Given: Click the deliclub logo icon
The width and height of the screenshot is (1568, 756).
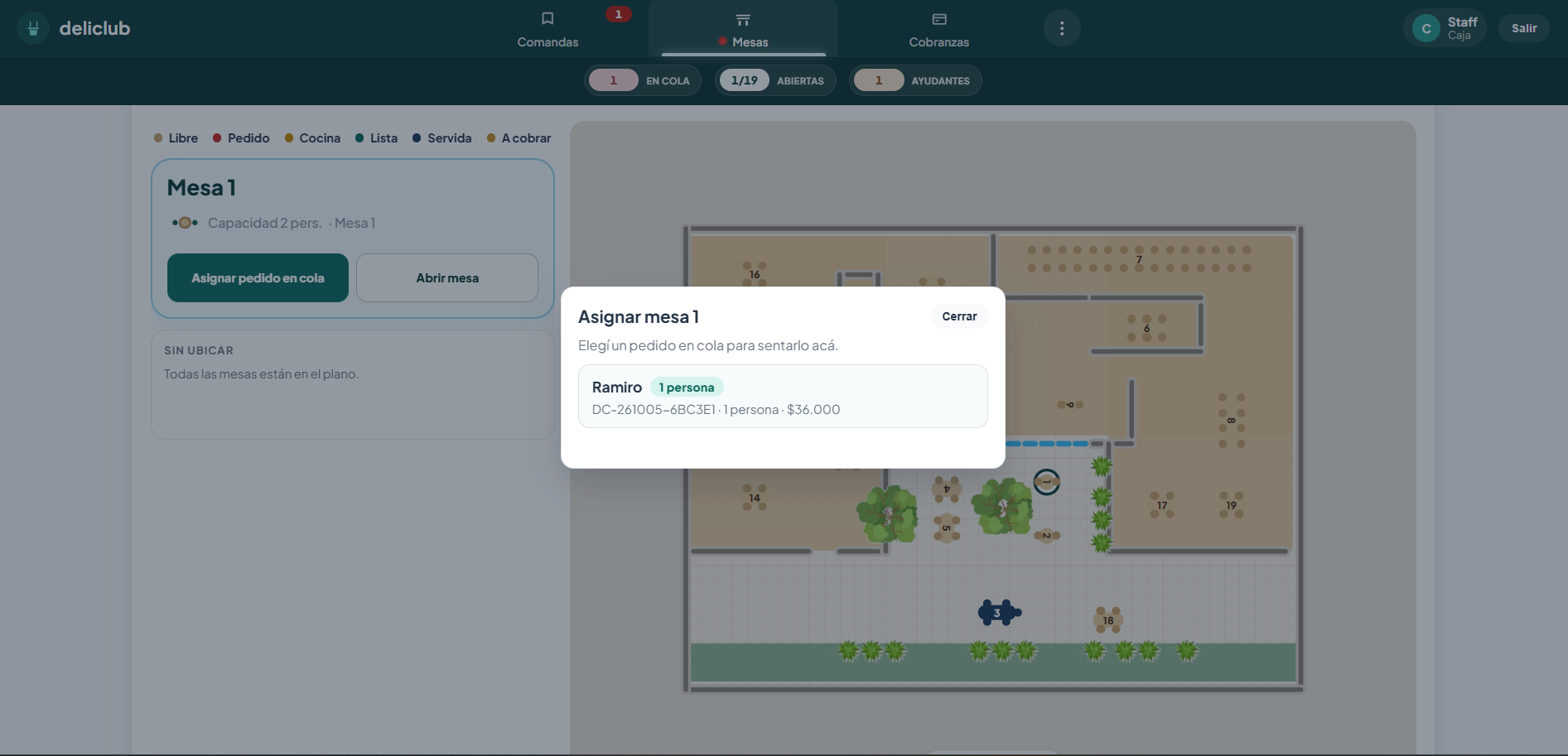Looking at the screenshot, I should coord(33,28).
